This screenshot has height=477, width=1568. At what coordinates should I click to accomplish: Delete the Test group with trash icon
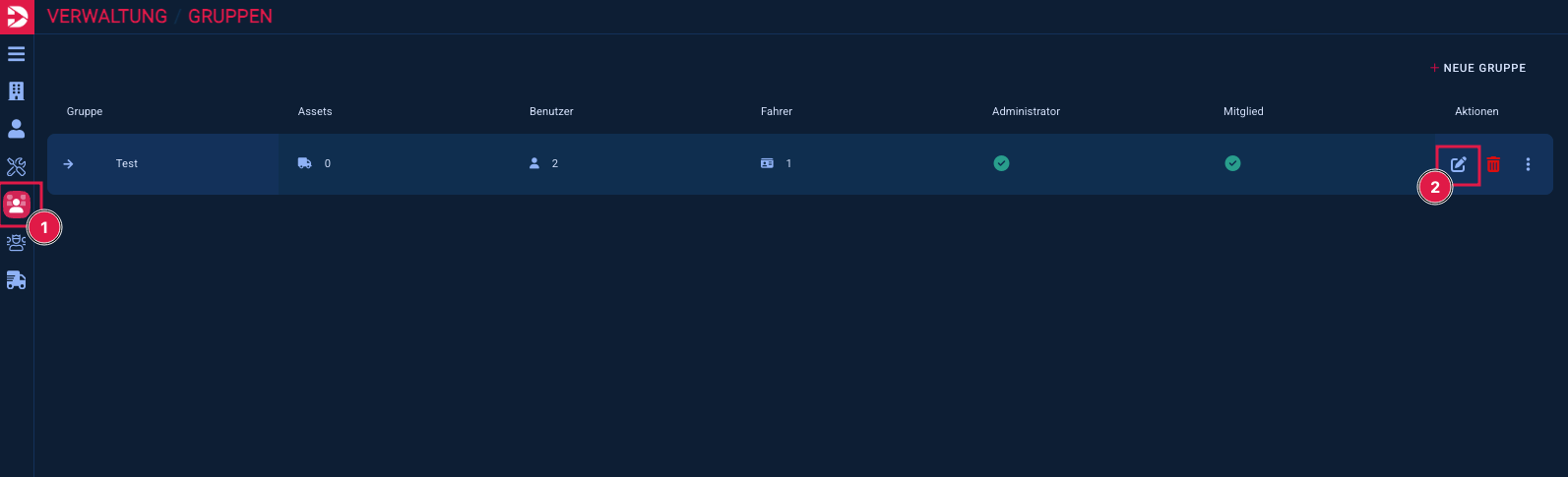click(1493, 164)
